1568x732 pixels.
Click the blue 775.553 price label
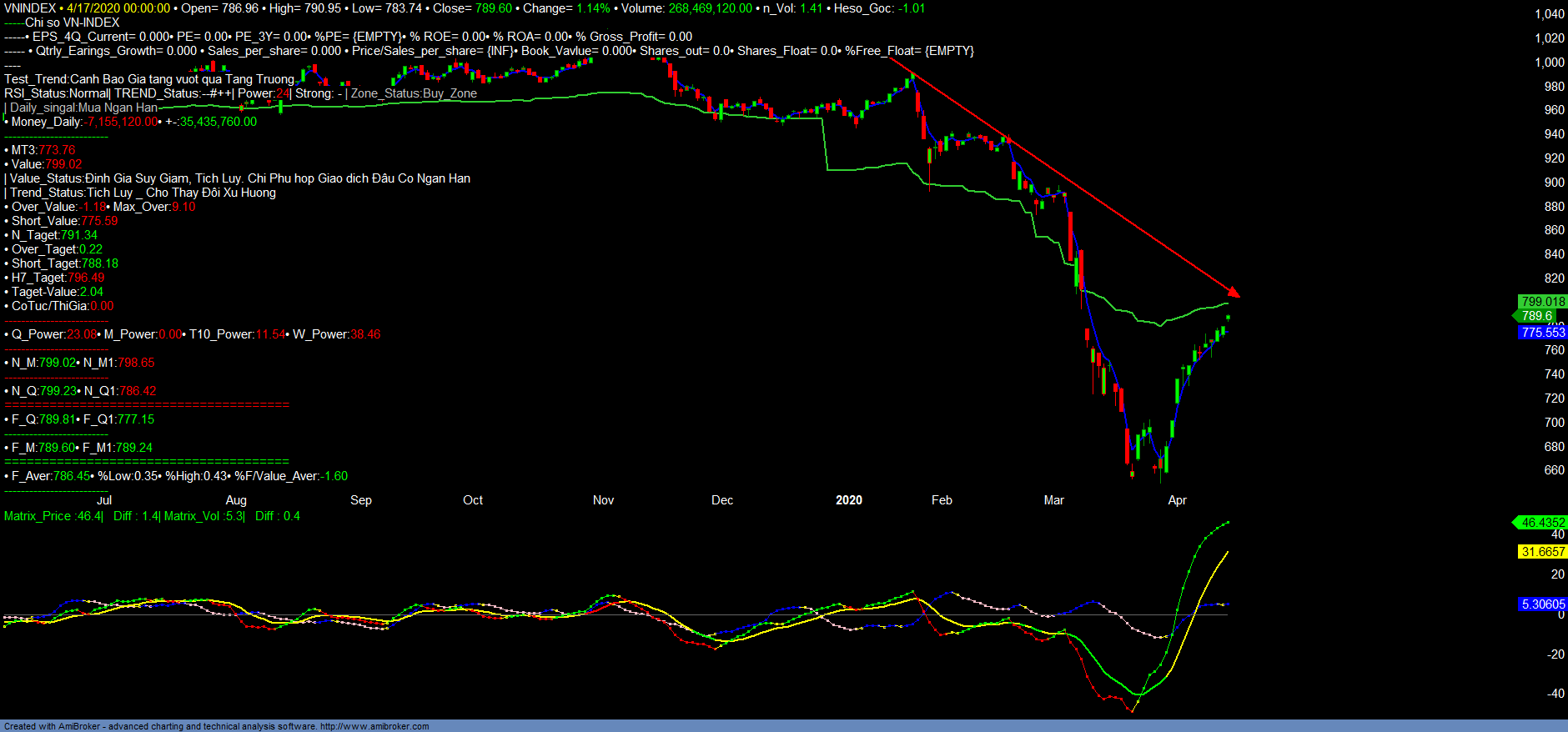pyautogui.click(x=1542, y=333)
